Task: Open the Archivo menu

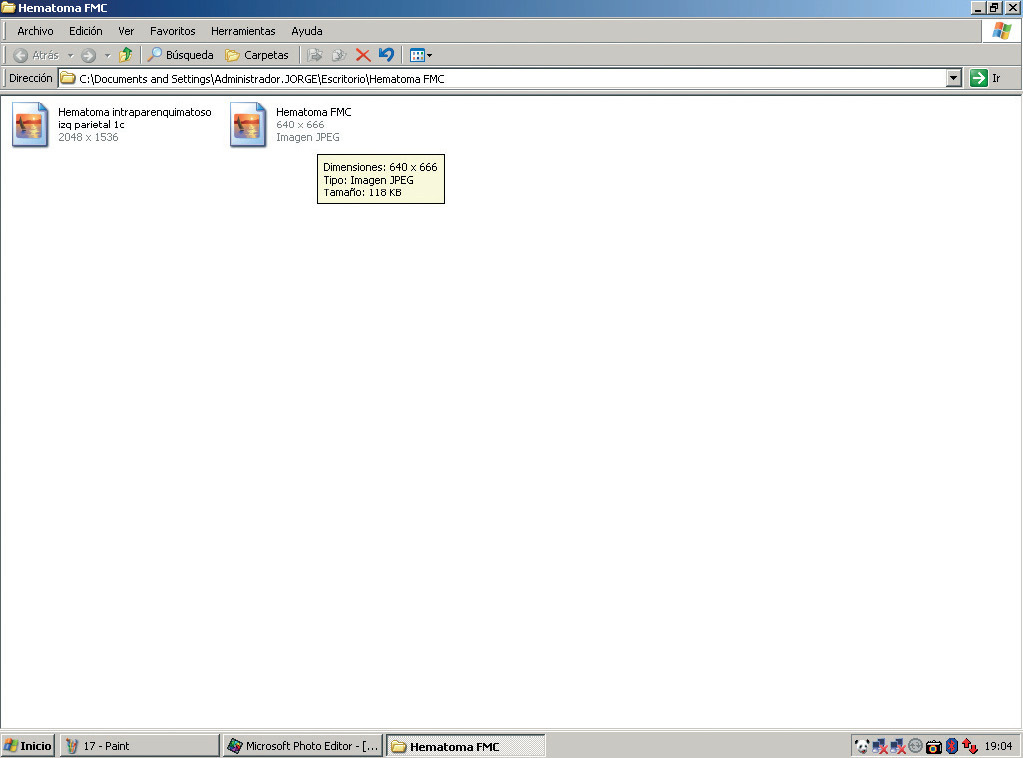Action: point(35,31)
